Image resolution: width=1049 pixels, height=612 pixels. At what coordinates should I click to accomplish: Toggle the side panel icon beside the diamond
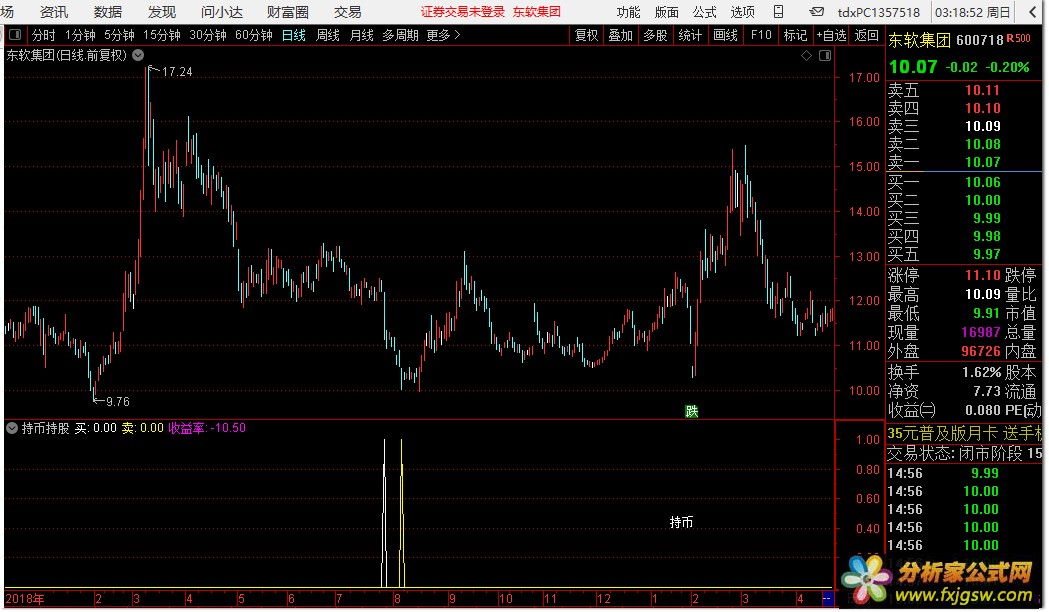(x=824, y=56)
